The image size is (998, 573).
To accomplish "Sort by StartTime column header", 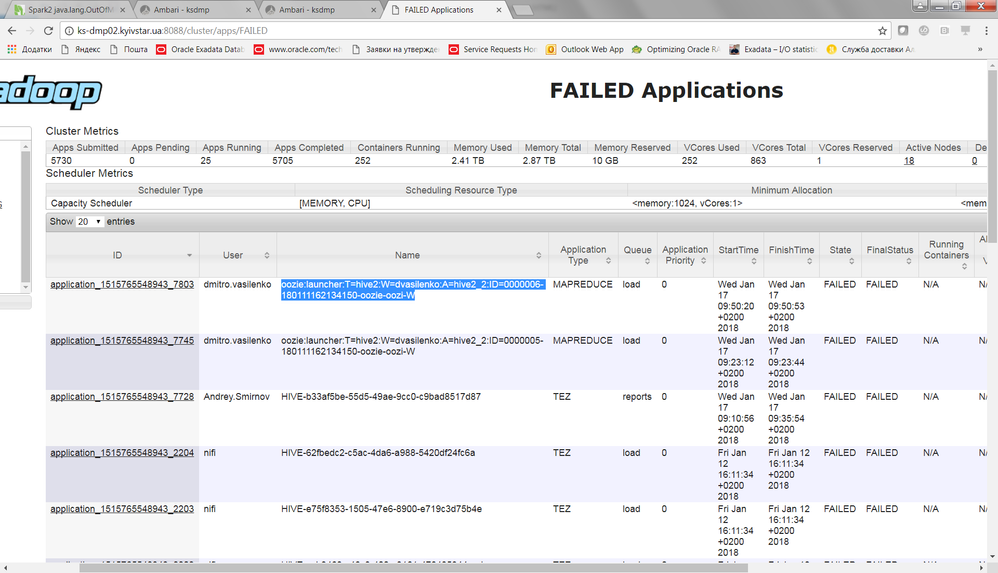I will [738, 255].
